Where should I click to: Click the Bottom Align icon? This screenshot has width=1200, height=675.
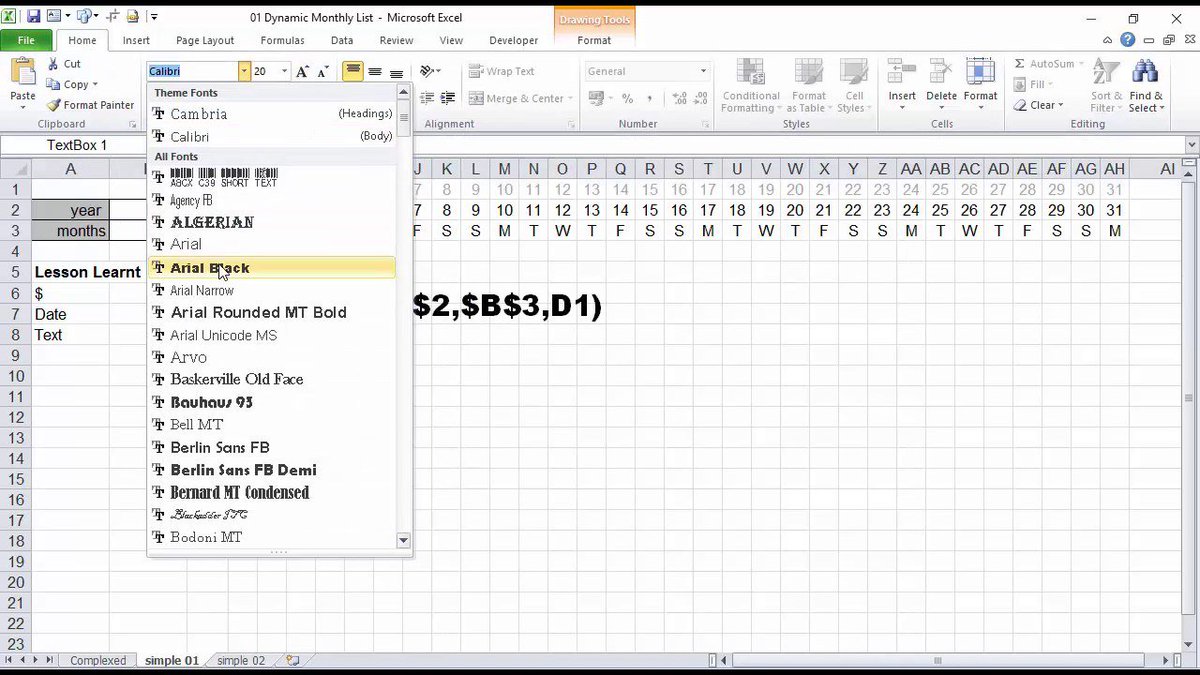pyautogui.click(x=396, y=72)
